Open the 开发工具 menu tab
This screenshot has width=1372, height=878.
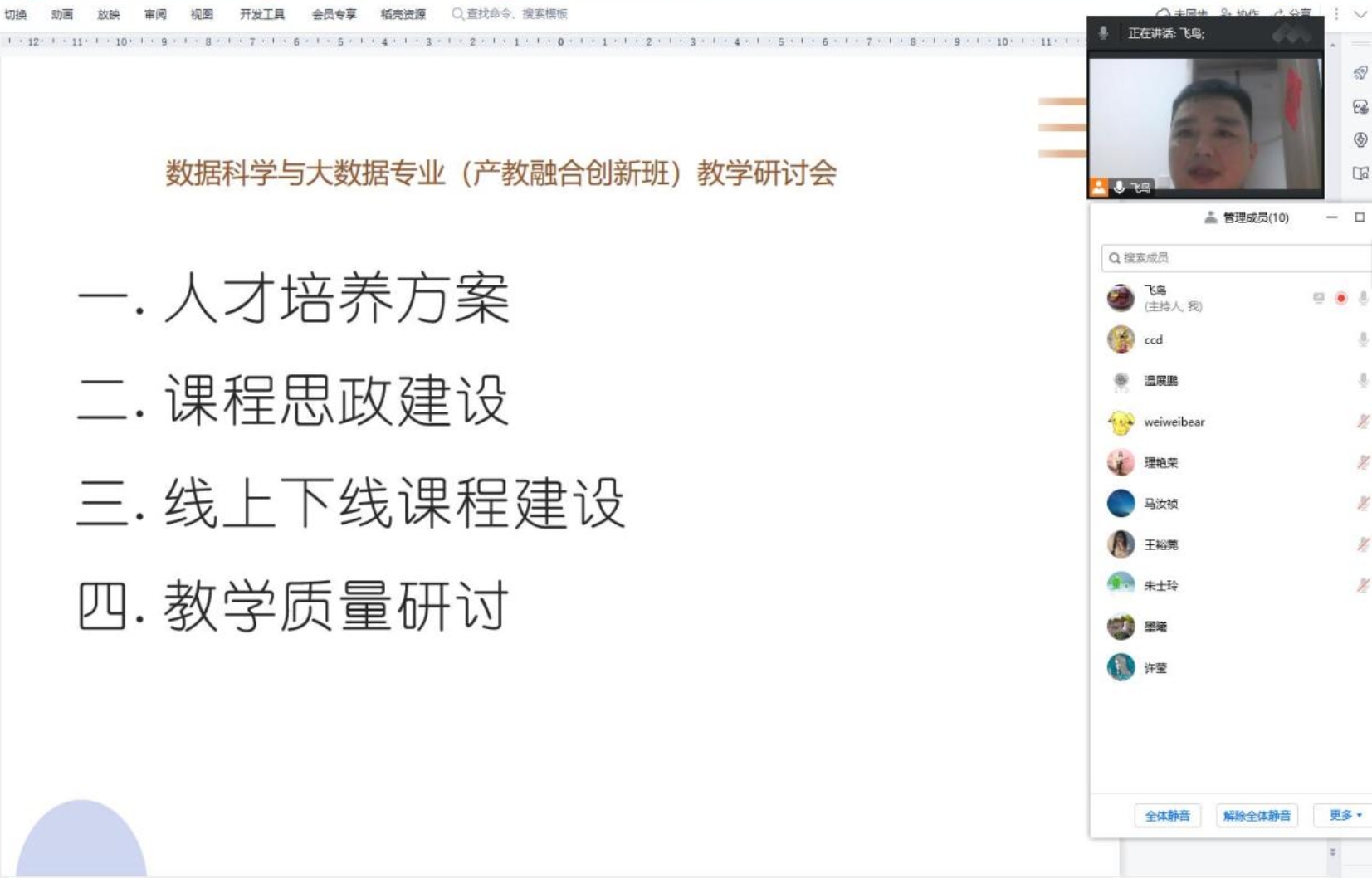point(261,14)
